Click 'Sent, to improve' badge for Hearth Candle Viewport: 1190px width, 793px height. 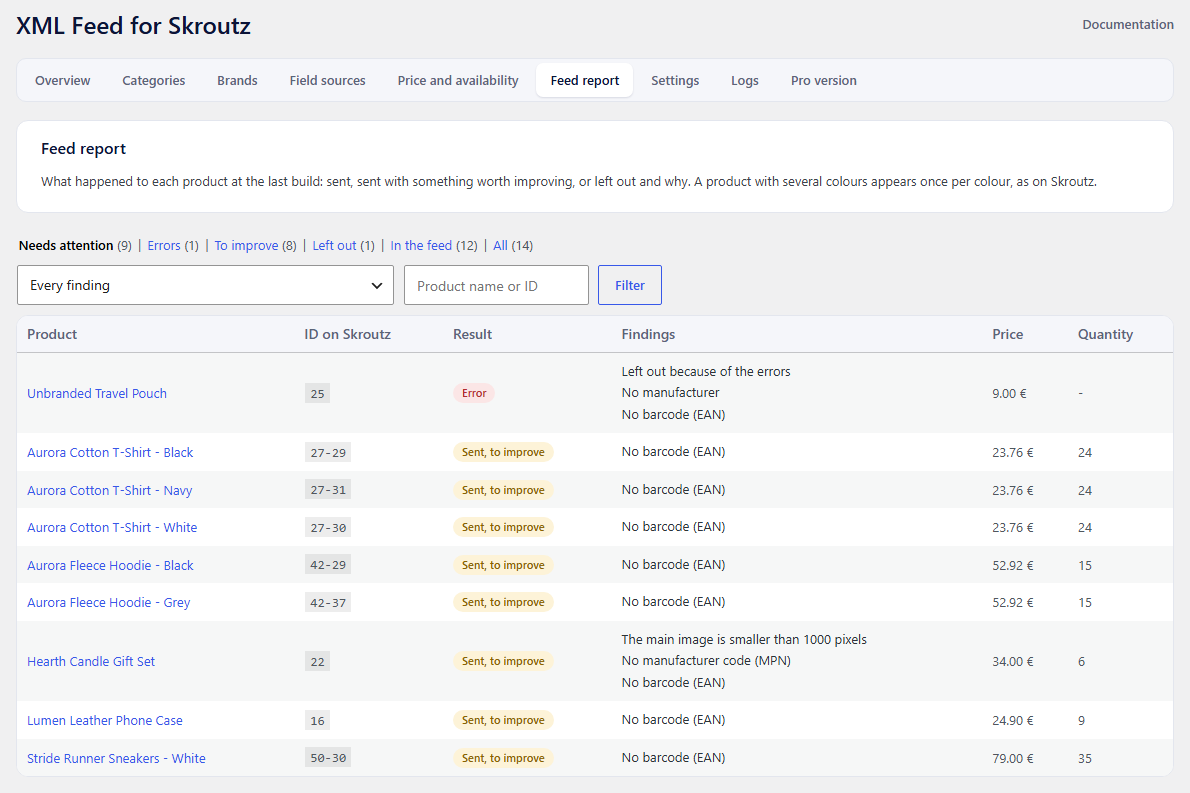pyautogui.click(x=503, y=661)
